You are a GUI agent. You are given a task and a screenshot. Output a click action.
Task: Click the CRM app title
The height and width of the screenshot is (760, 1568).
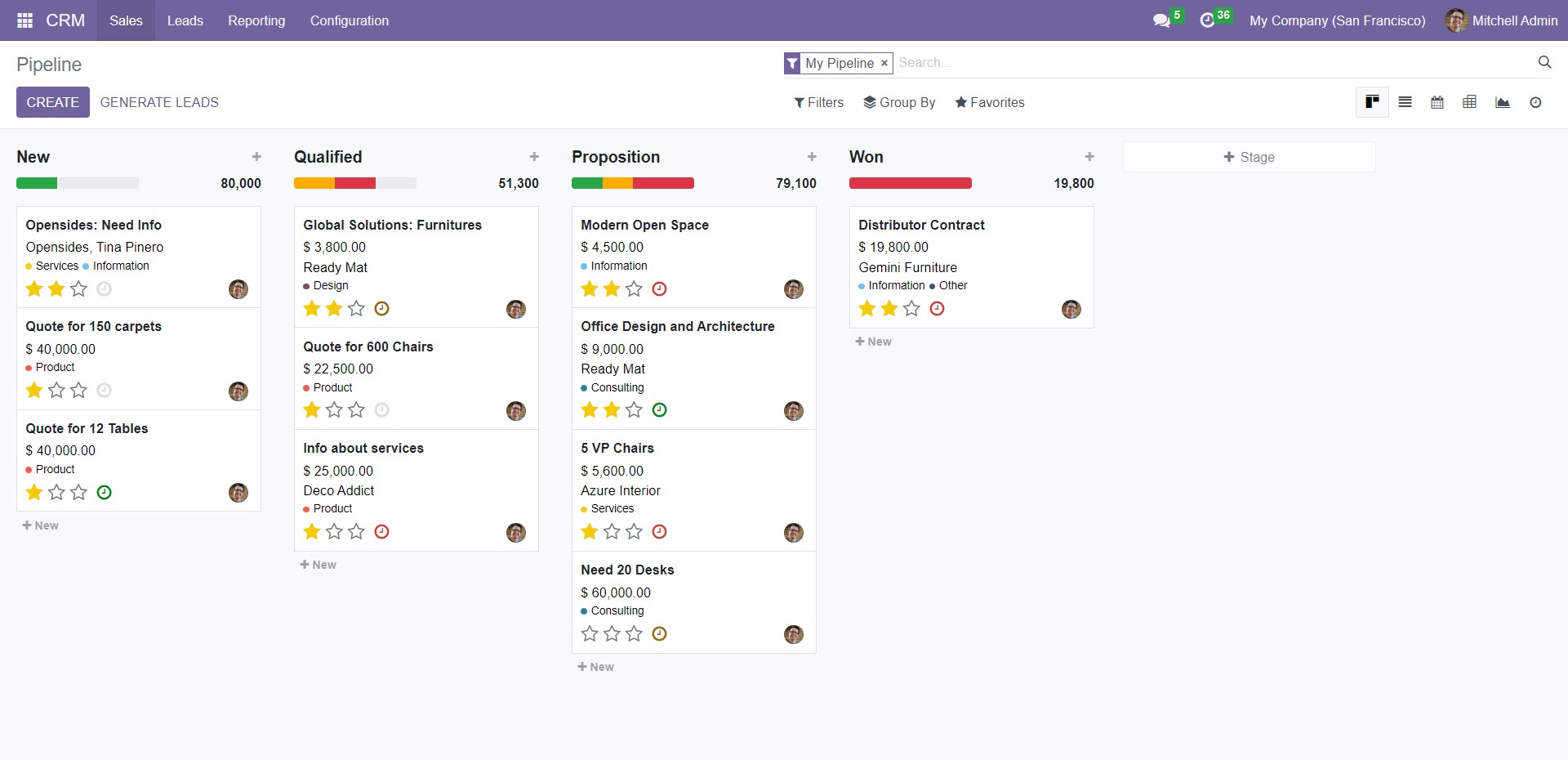pyautogui.click(x=65, y=20)
